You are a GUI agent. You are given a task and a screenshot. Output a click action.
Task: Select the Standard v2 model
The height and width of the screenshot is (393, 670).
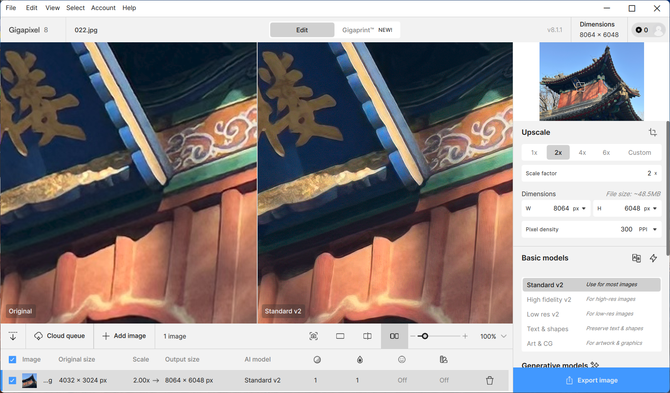tap(591, 285)
